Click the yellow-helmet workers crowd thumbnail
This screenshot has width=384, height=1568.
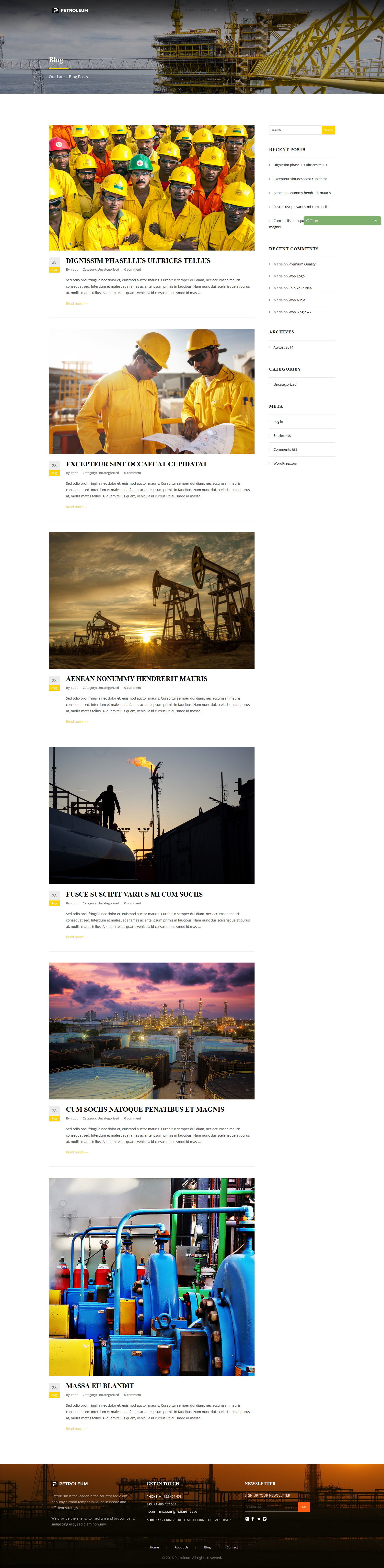(152, 188)
